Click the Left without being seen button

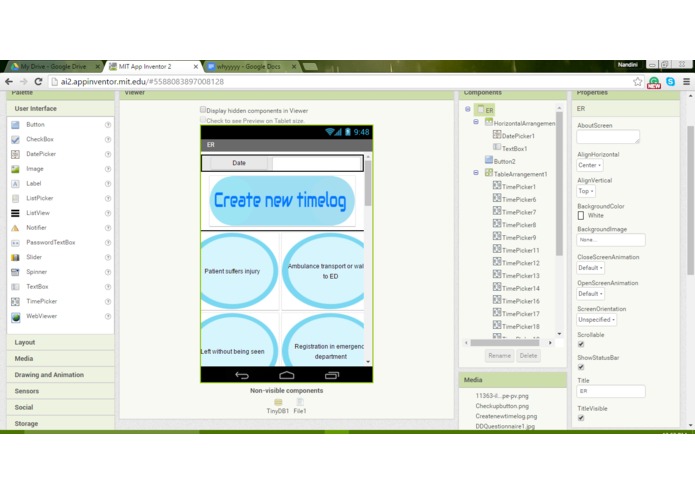[239, 339]
